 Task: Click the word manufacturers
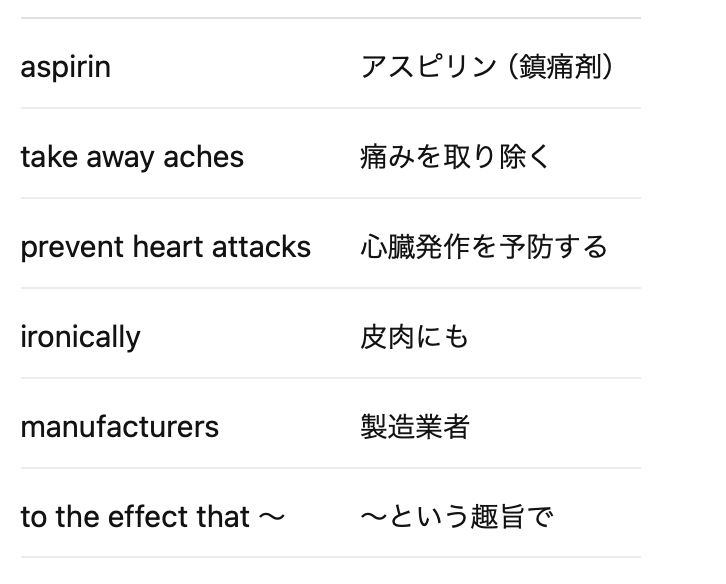[x=120, y=427]
